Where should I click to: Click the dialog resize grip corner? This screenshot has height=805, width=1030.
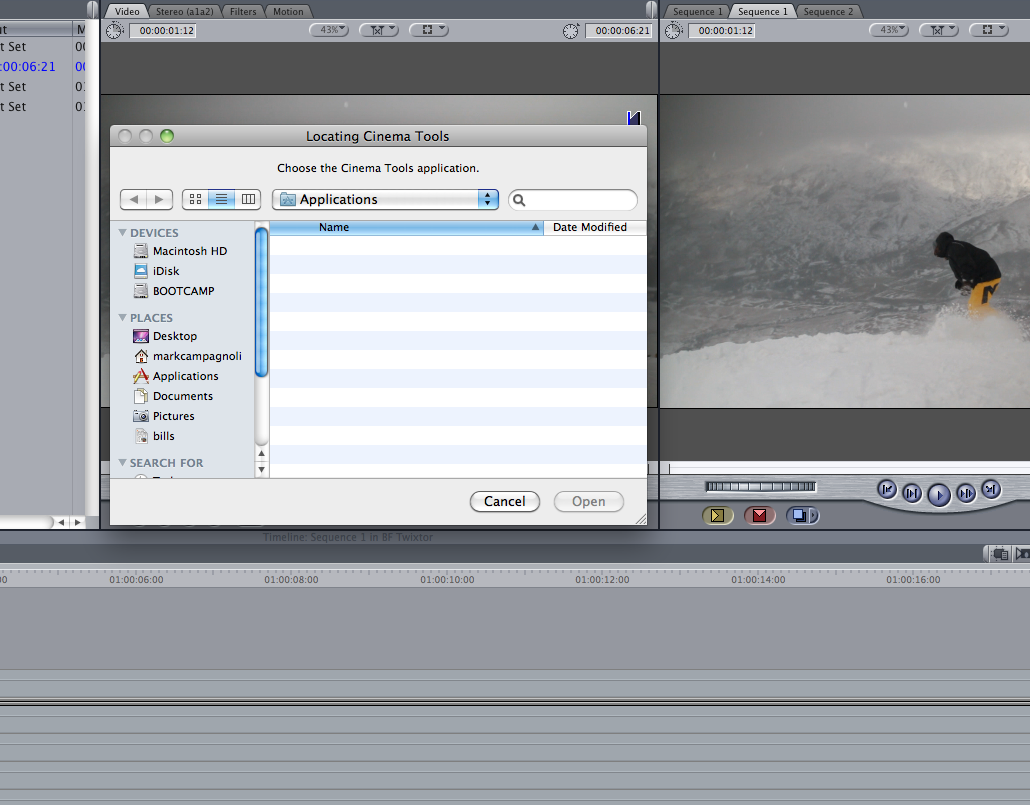coord(640,518)
